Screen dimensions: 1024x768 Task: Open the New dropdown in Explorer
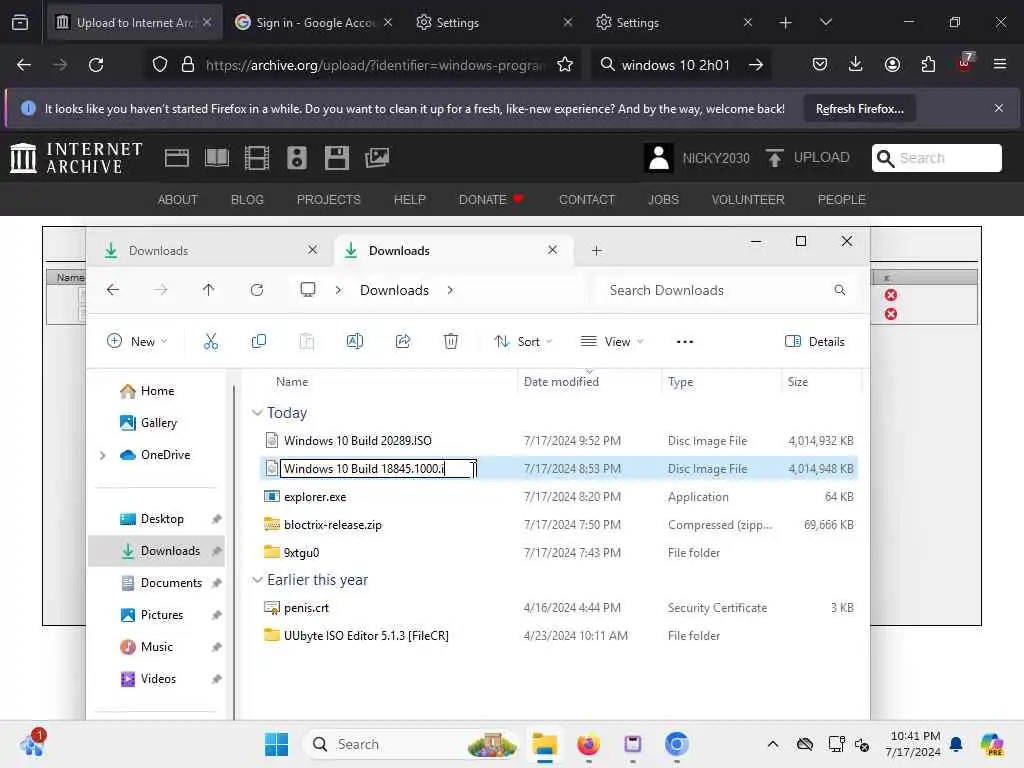(x=137, y=342)
